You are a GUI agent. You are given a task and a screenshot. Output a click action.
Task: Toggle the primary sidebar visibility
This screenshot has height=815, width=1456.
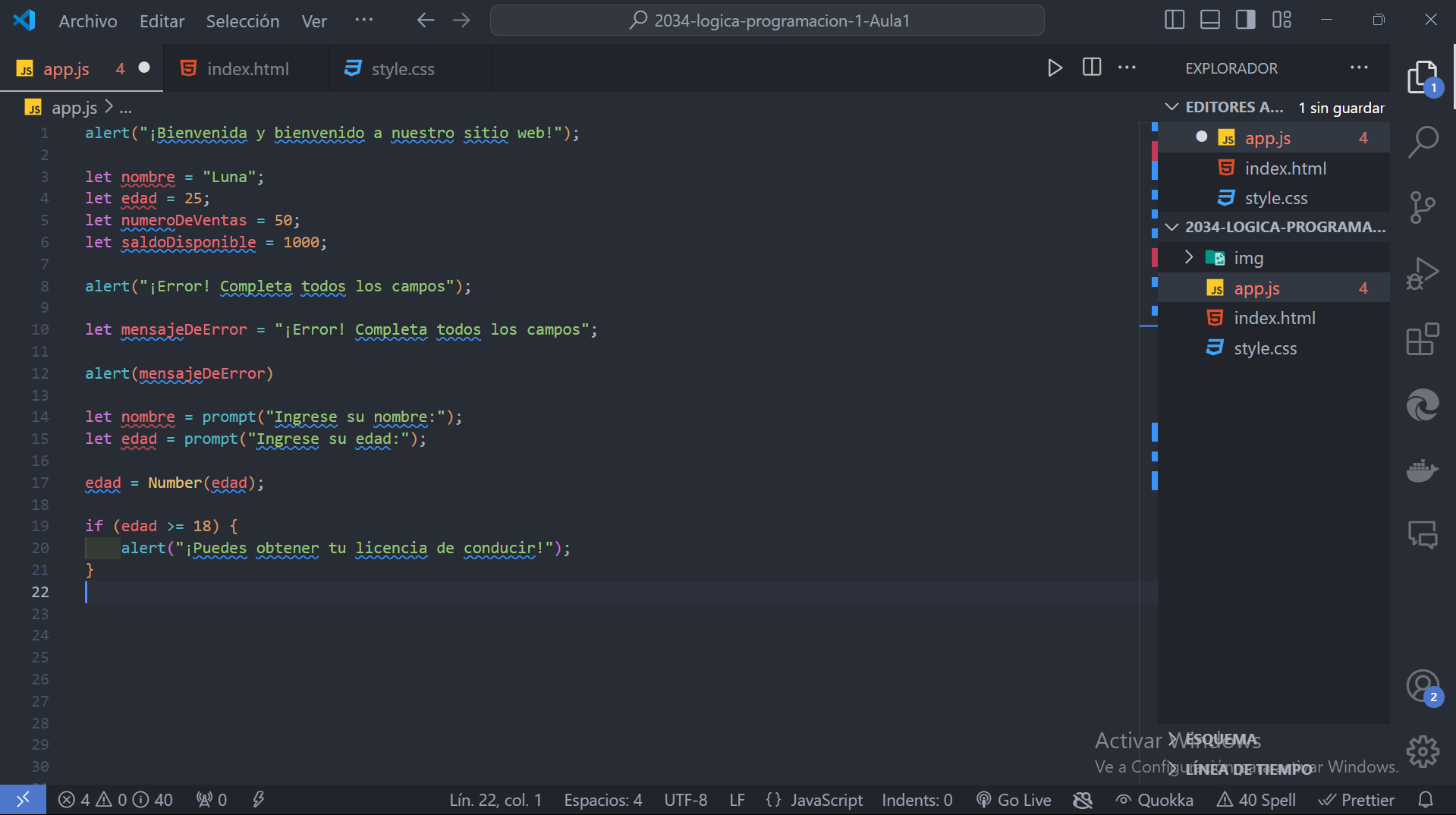[1174, 19]
